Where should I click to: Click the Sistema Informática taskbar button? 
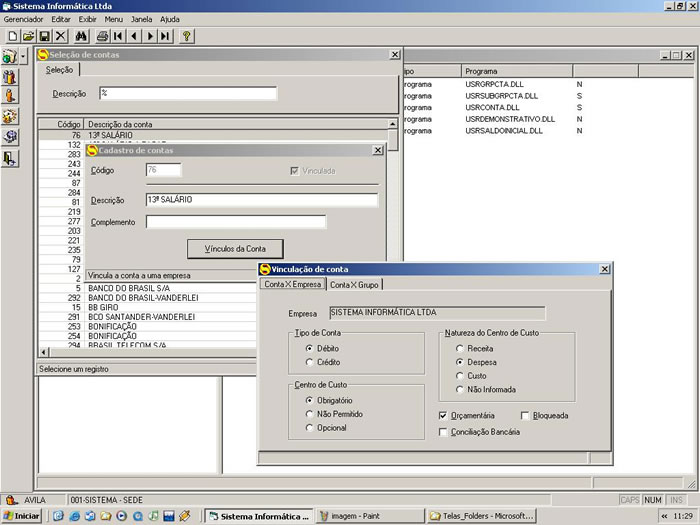(259, 516)
